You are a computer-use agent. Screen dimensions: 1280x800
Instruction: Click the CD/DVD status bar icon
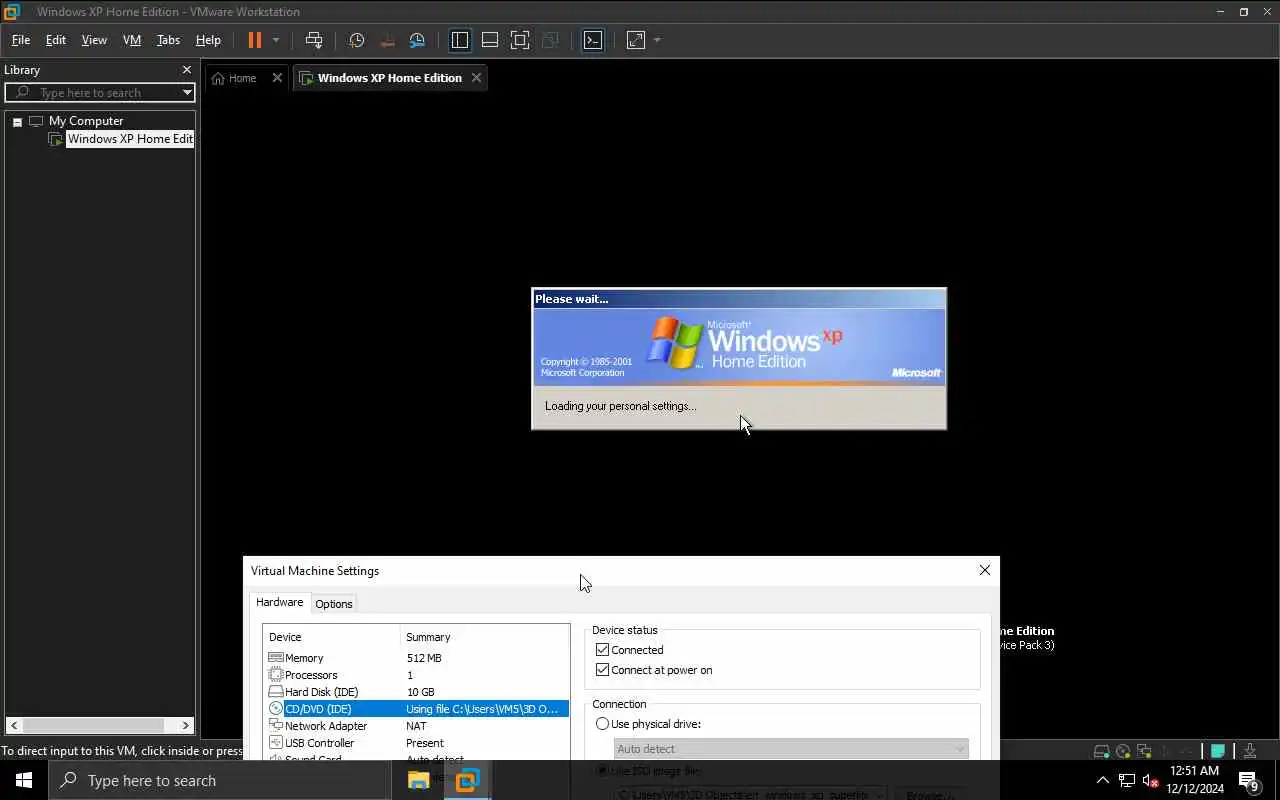[x=1123, y=751]
